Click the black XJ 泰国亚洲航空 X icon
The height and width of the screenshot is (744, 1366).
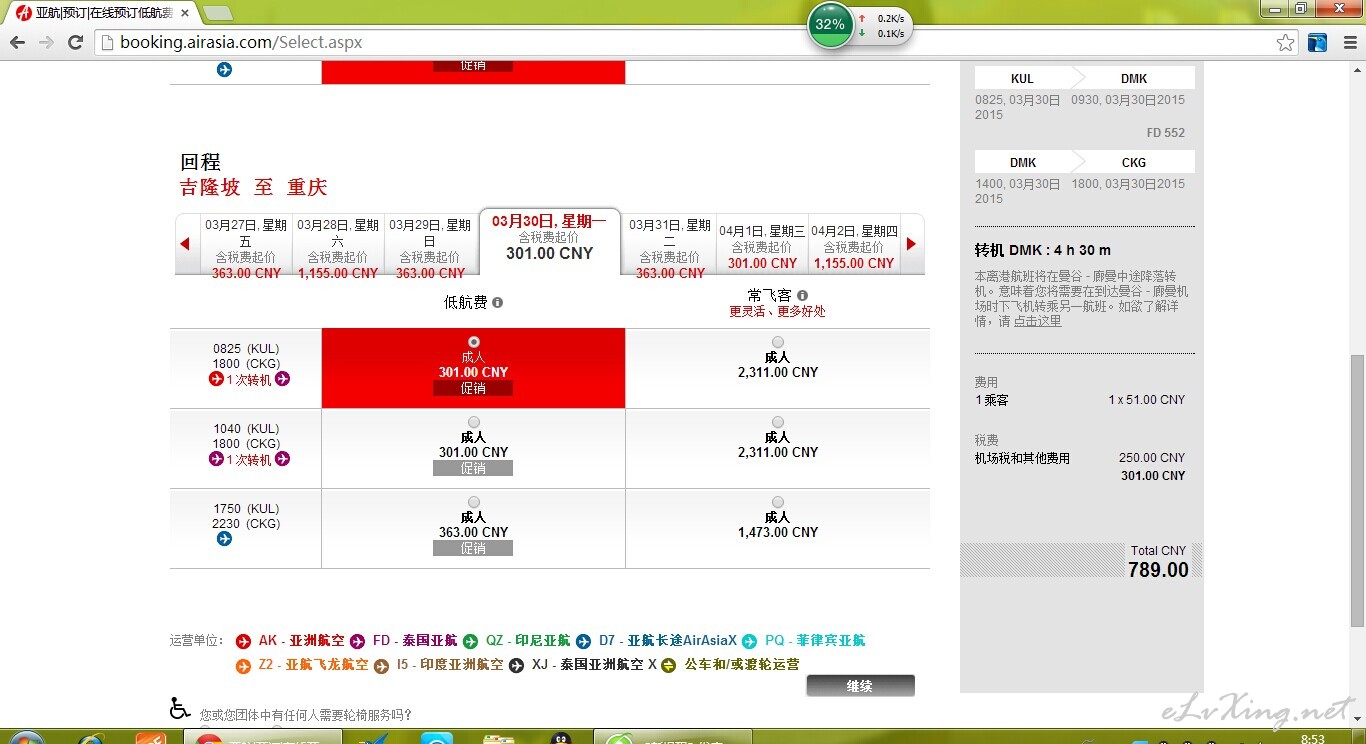tap(516, 666)
